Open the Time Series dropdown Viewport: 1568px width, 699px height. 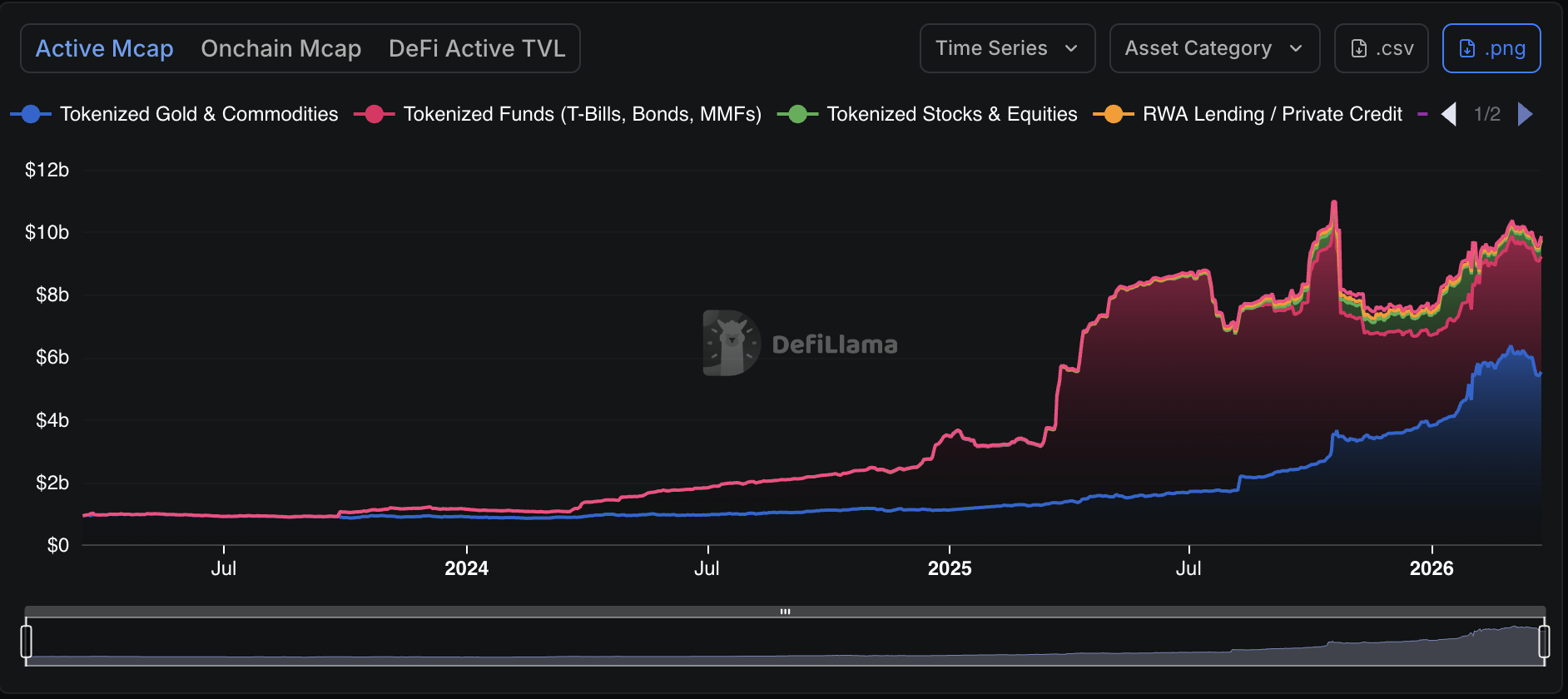click(x=1007, y=48)
